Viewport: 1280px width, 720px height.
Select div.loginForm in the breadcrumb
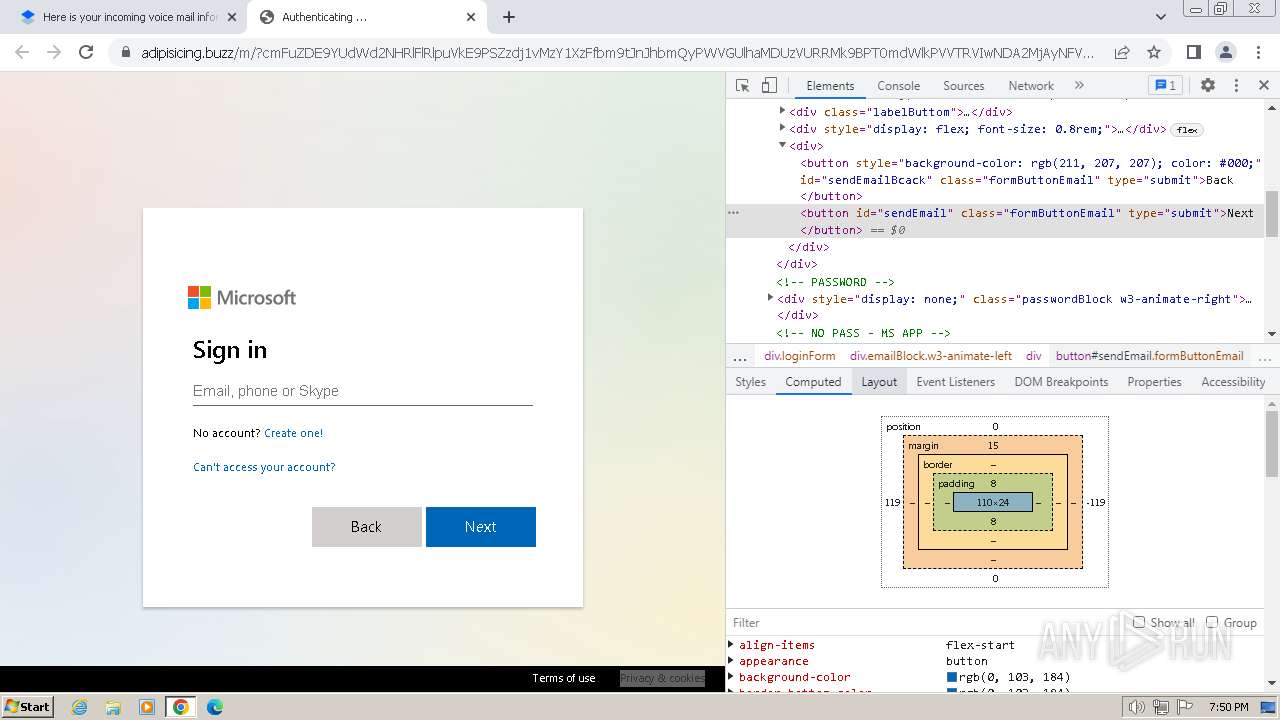799,356
